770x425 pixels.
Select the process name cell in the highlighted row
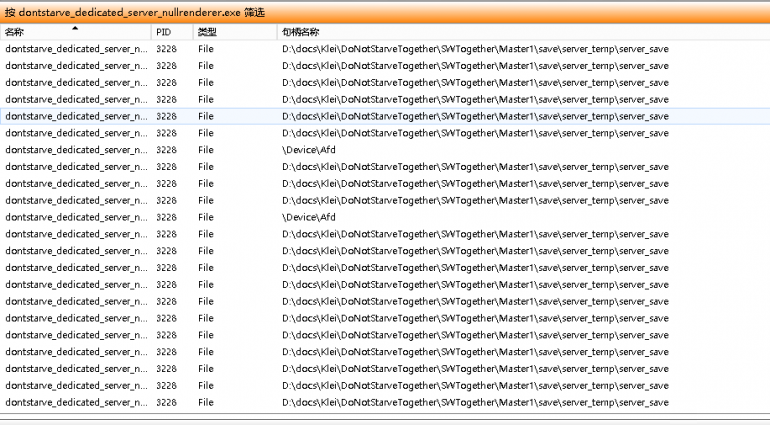point(76,116)
